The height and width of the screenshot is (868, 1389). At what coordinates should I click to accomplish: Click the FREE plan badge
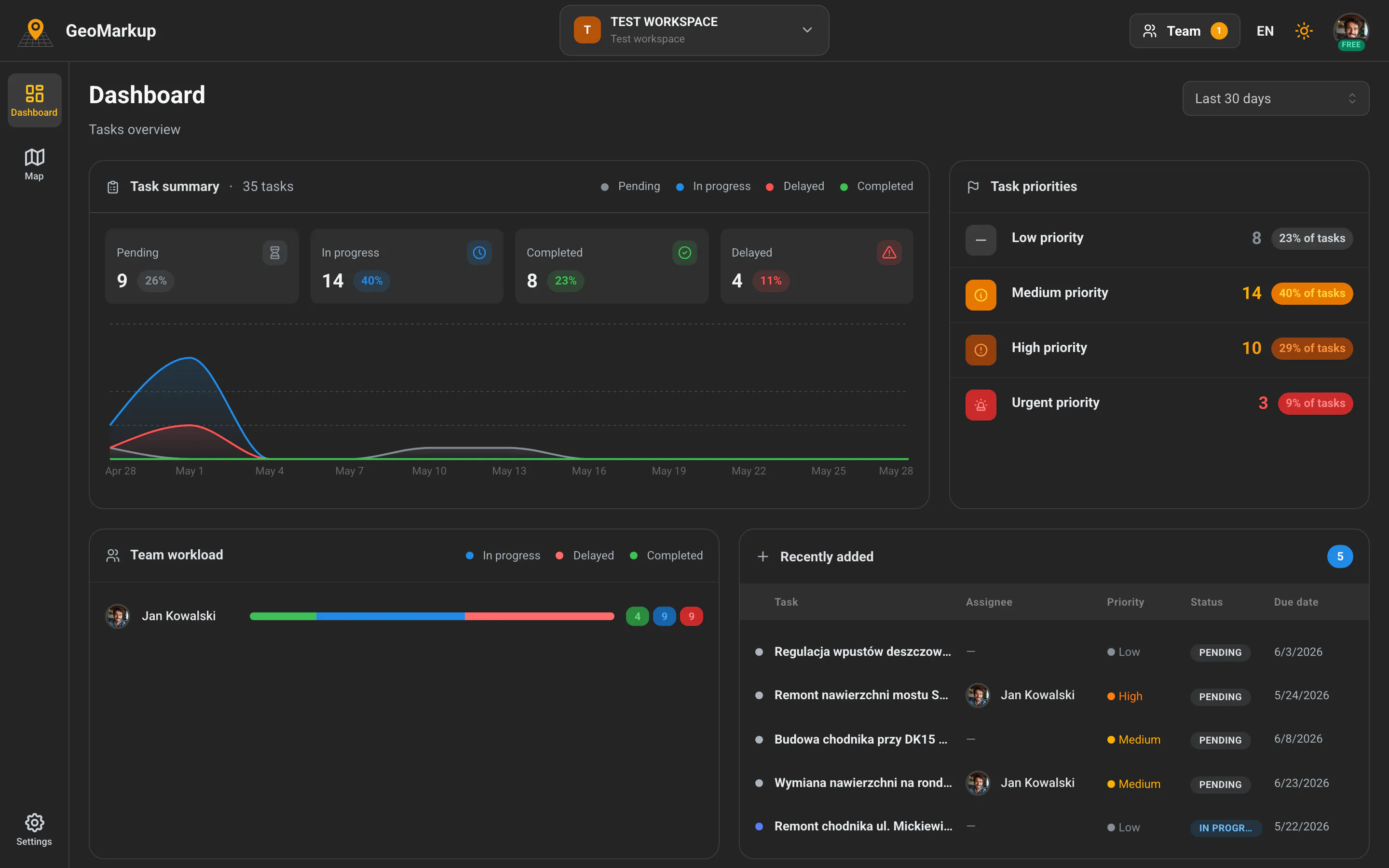[x=1350, y=45]
